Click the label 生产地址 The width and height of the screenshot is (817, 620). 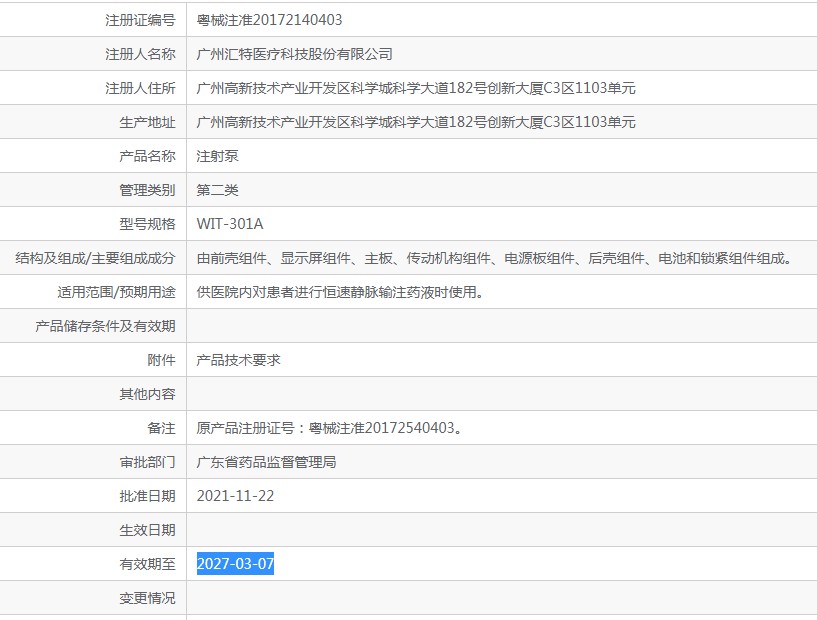pyautogui.click(x=147, y=122)
